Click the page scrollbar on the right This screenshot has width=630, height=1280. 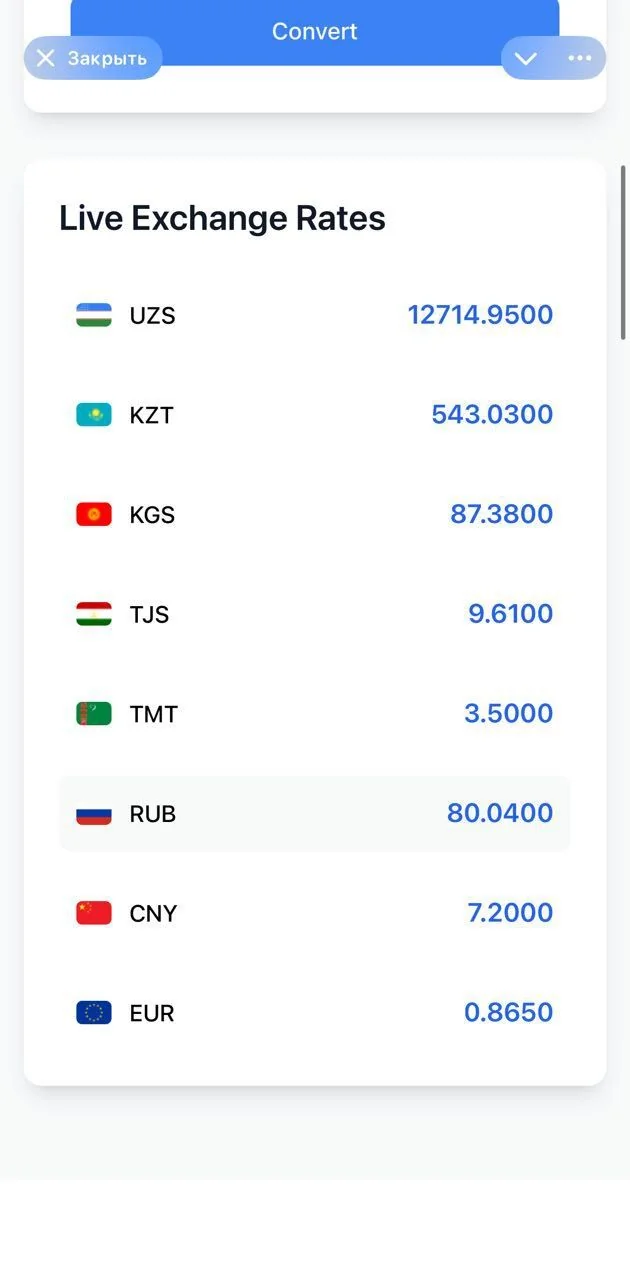(x=624, y=253)
